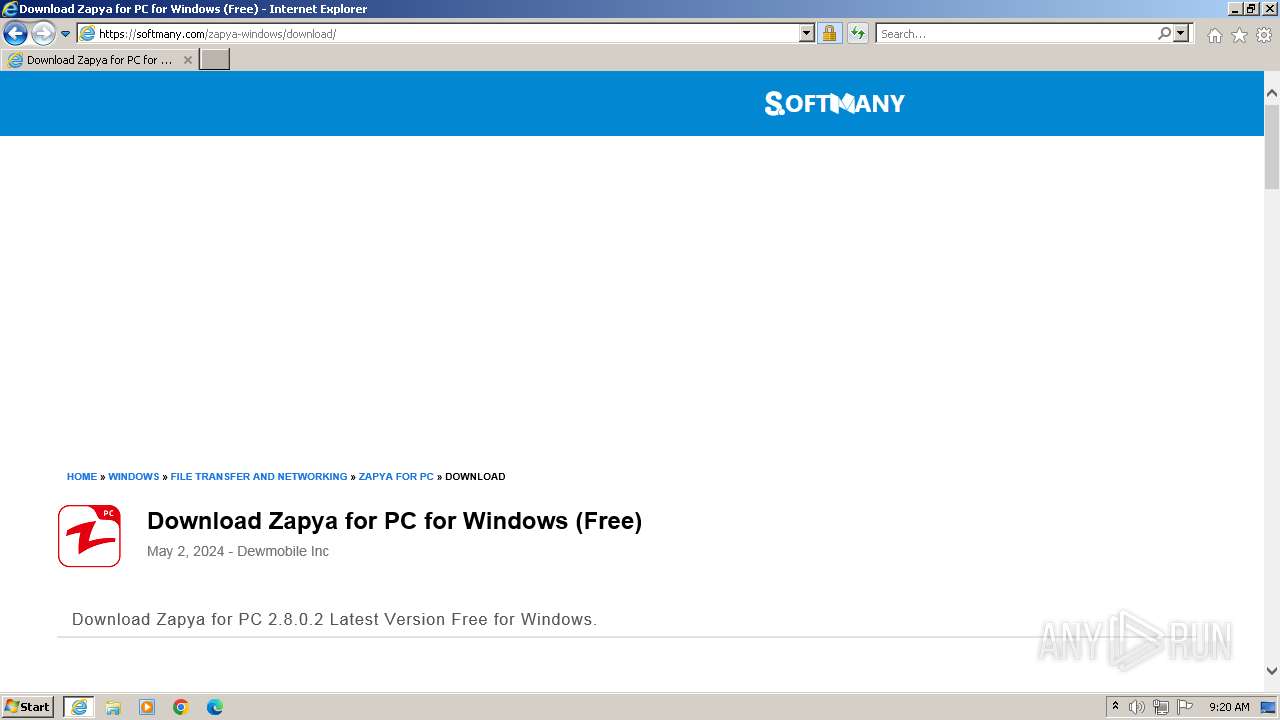Launch Microsoft Edge from taskbar
1280x720 pixels.
point(215,707)
